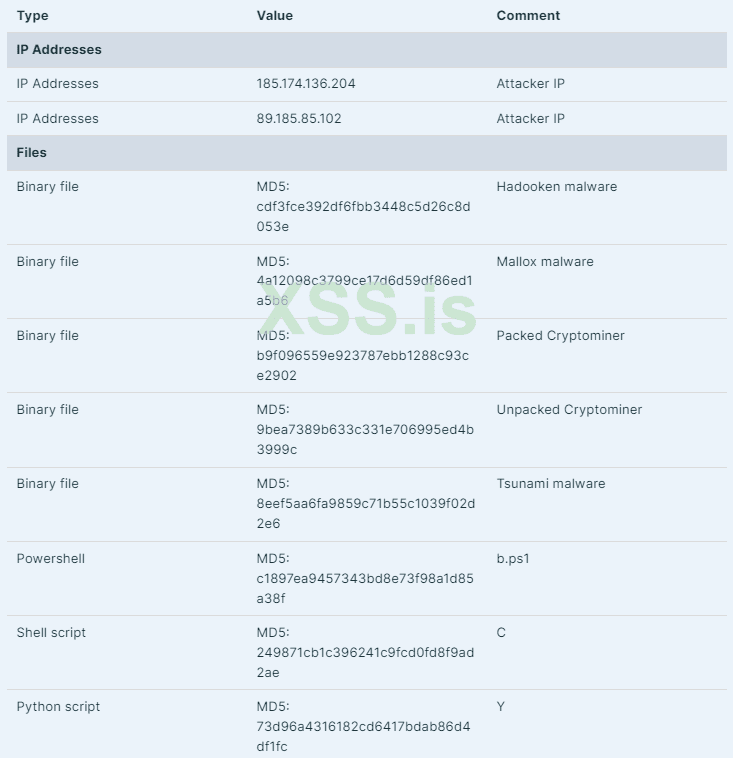Click the Shell script type cell
Viewport: 733px width, 758px height.
(51, 633)
